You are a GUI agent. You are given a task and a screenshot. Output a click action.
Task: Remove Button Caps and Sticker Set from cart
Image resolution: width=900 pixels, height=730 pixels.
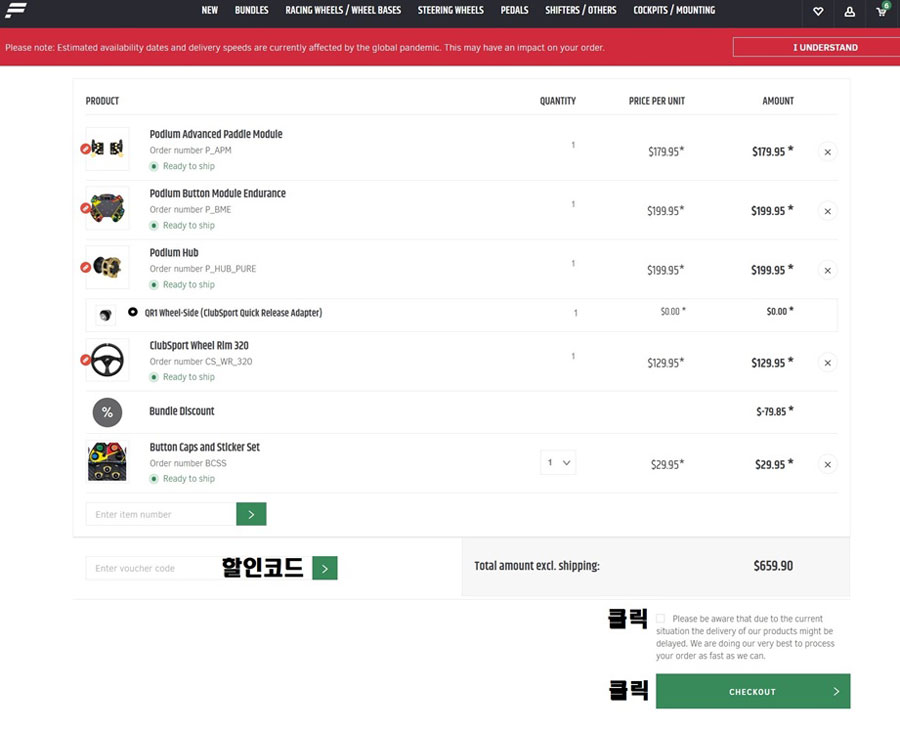(x=828, y=464)
